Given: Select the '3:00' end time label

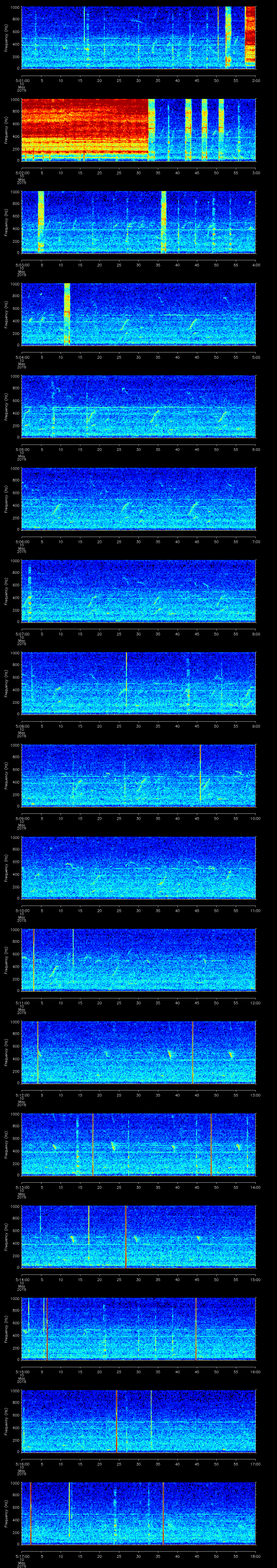Looking at the screenshot, I should coord(256,173).
